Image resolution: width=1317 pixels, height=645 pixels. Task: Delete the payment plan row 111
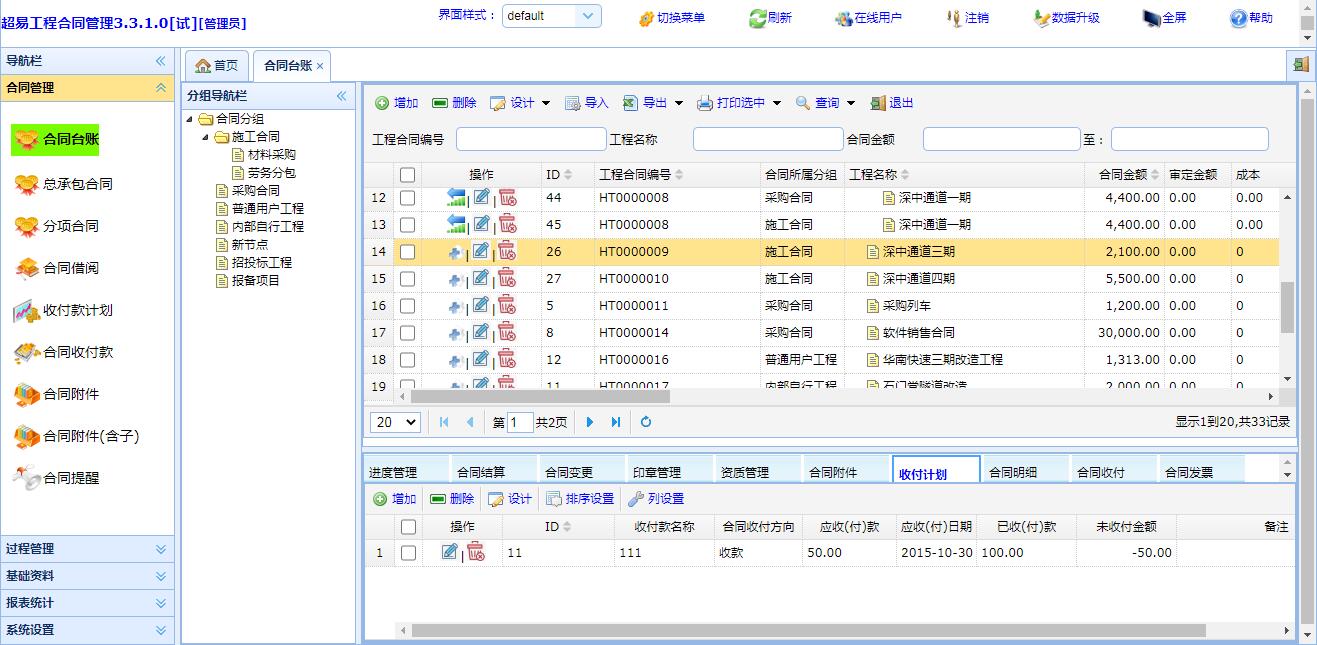(476, 552)
